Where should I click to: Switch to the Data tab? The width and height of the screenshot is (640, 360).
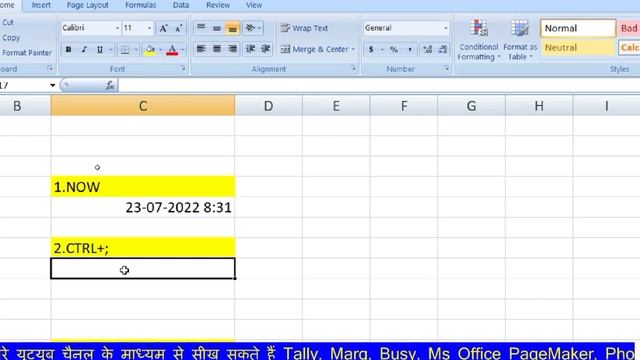click(x=181, y=5)
